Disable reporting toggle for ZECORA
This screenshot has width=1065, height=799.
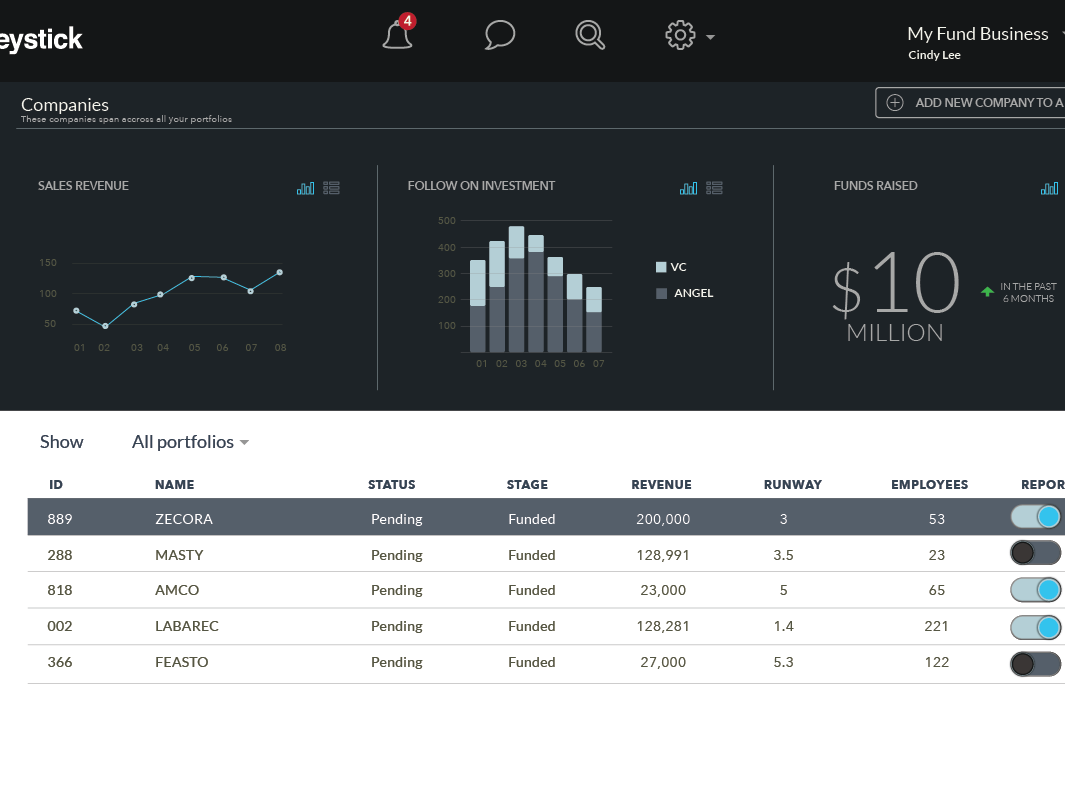pyautogui.click(x=1036, y=517)
